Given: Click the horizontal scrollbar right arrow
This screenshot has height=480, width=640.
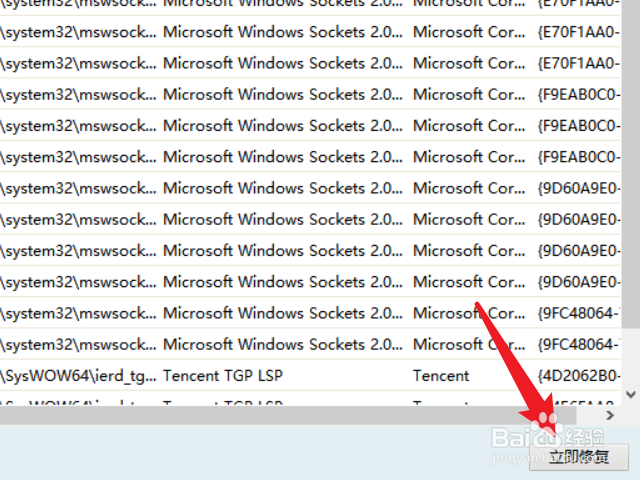Looking at the screenshot, I should (x=612, y=413).
